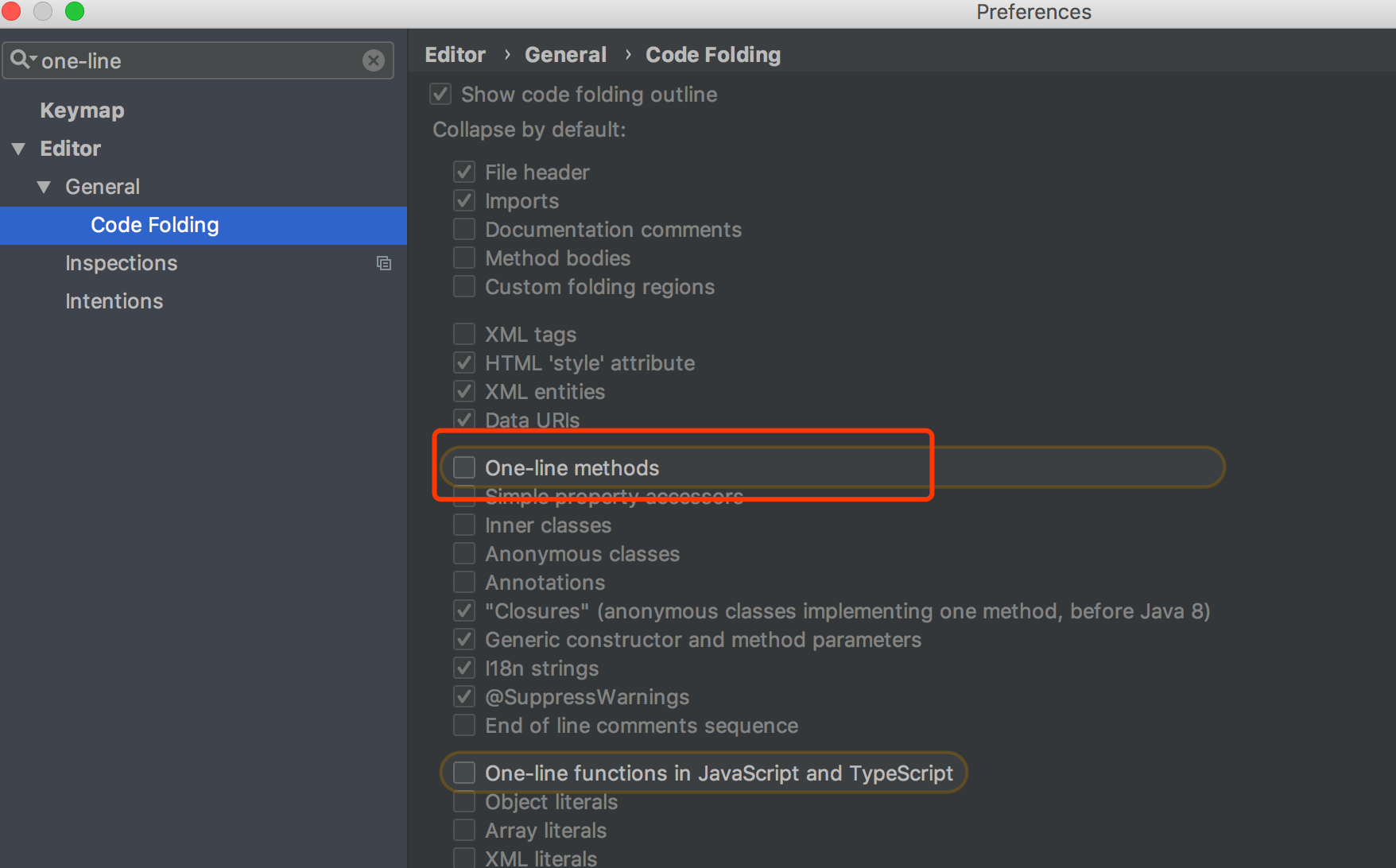
Task: Select the Code Folding settings item
Action: pos(154,225)
